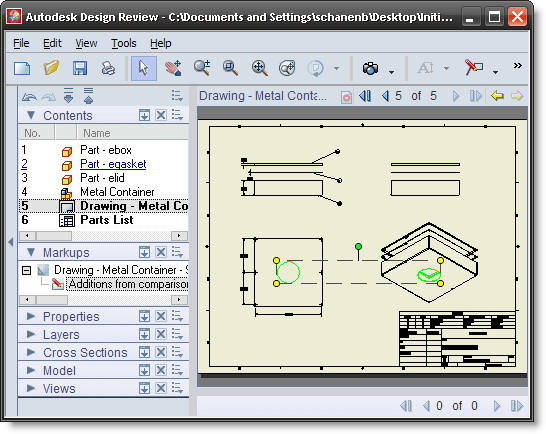Select the arrow Select tool
Screen dimensions: 546x434
click(x=143, y=68)
